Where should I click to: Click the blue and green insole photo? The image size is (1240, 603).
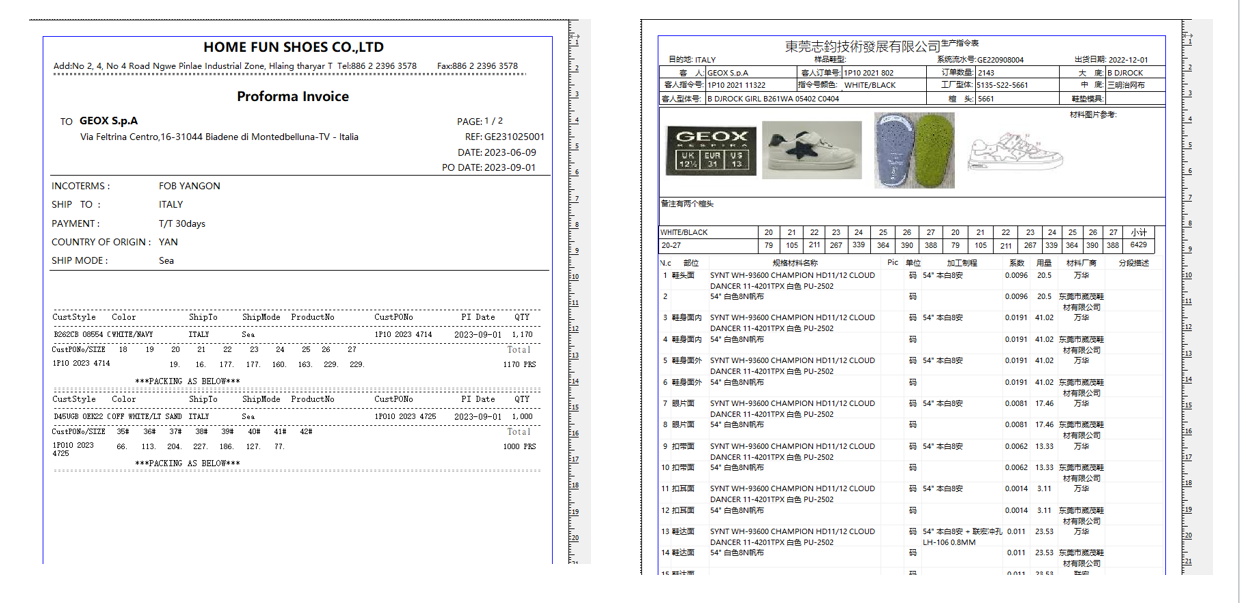[913, 150]
